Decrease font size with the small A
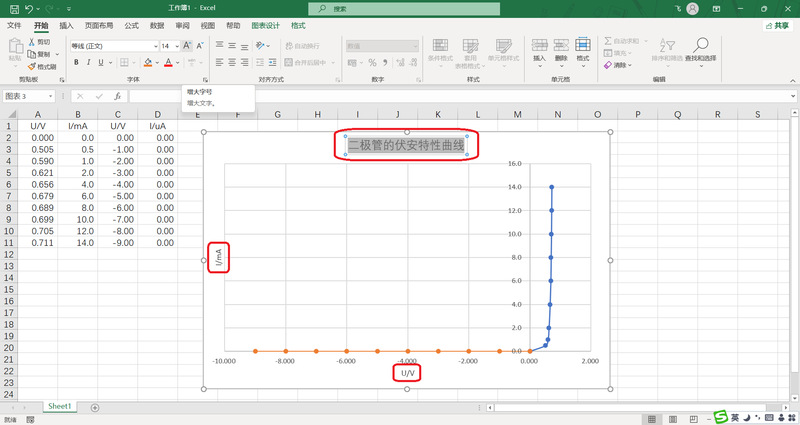 tap(199, 46)
